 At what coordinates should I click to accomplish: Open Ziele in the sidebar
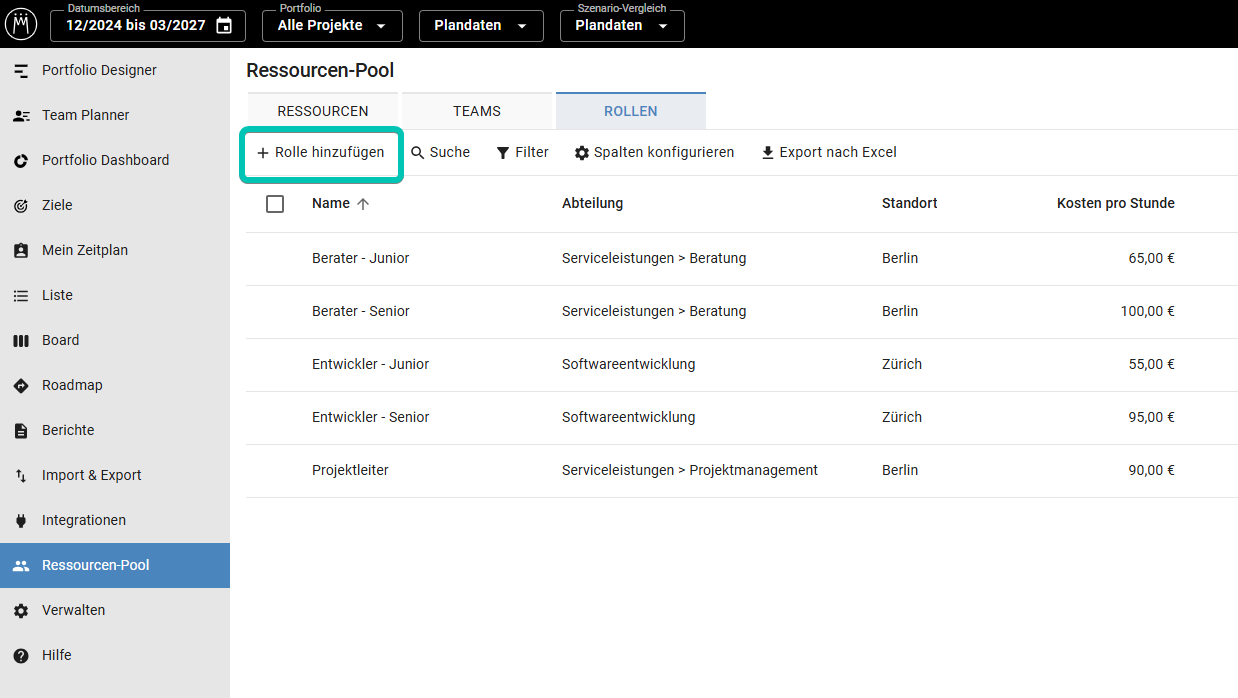coord(115,206)
